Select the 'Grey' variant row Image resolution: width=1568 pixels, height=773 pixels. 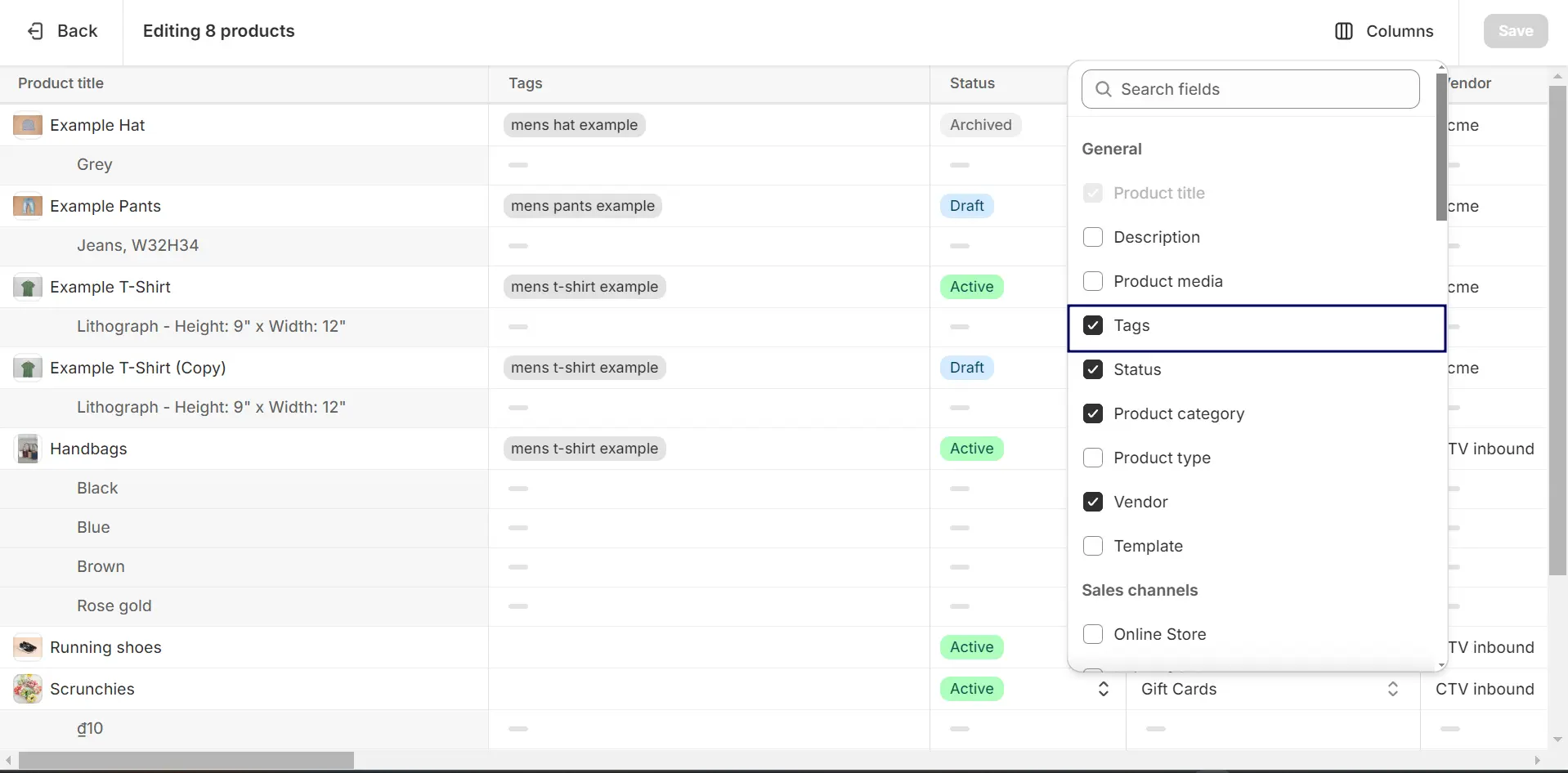(244, 165)
